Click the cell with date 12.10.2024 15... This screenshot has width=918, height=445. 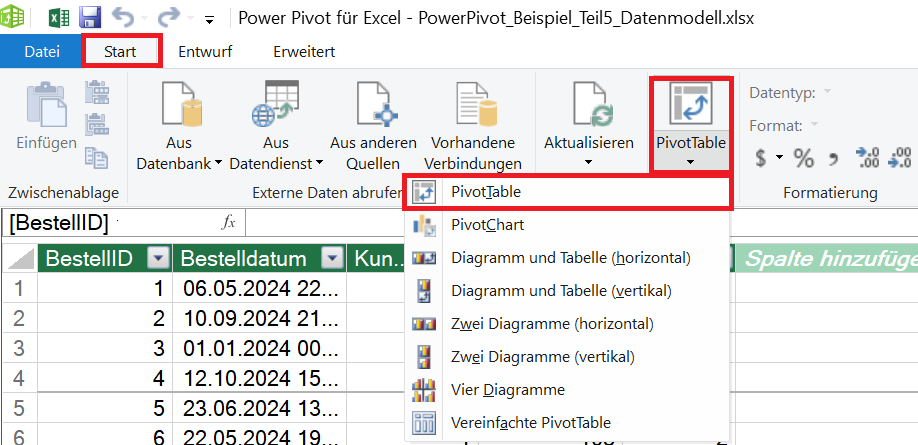(260, 378)
